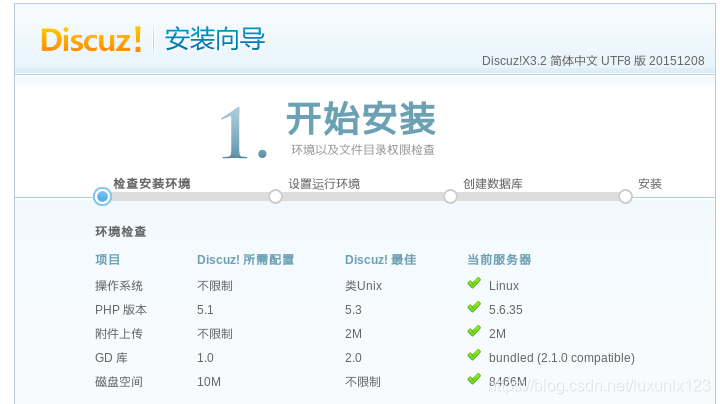Click the 创建数据库 step label
Viewport: 720px width, 404px height.
(493, 184)
